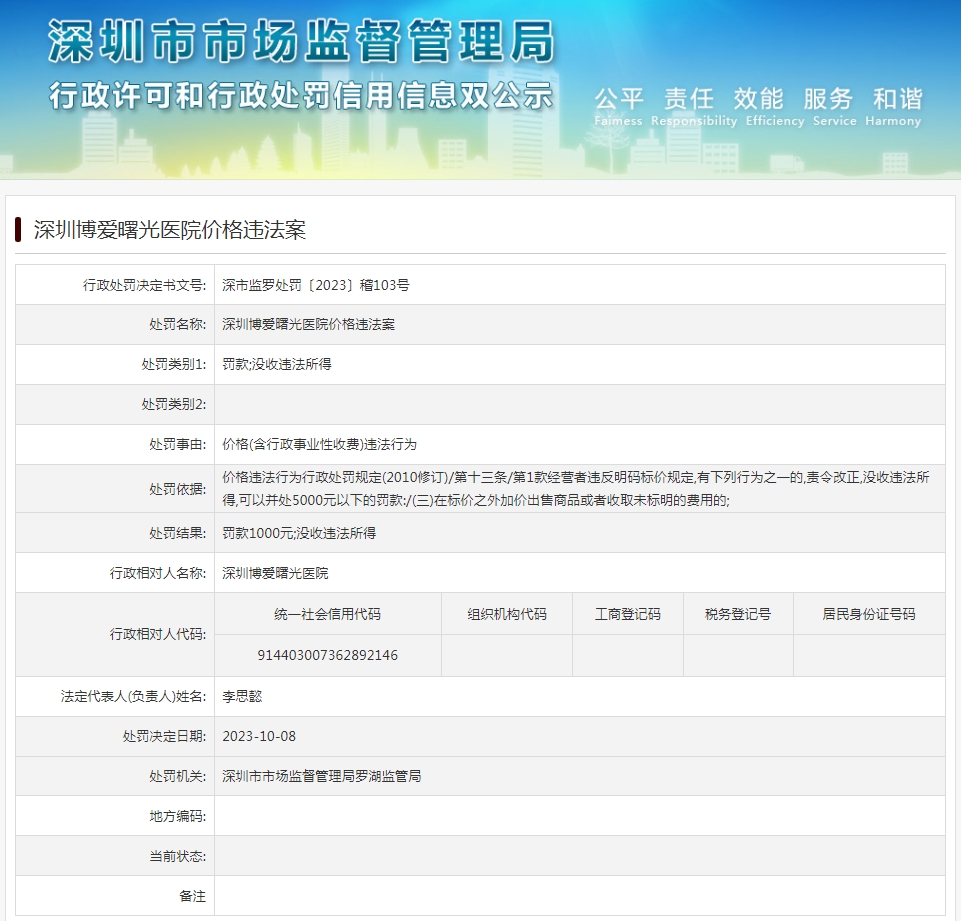
Task: Click the 处罚依据 label
Action: click(x=177, y=489)
